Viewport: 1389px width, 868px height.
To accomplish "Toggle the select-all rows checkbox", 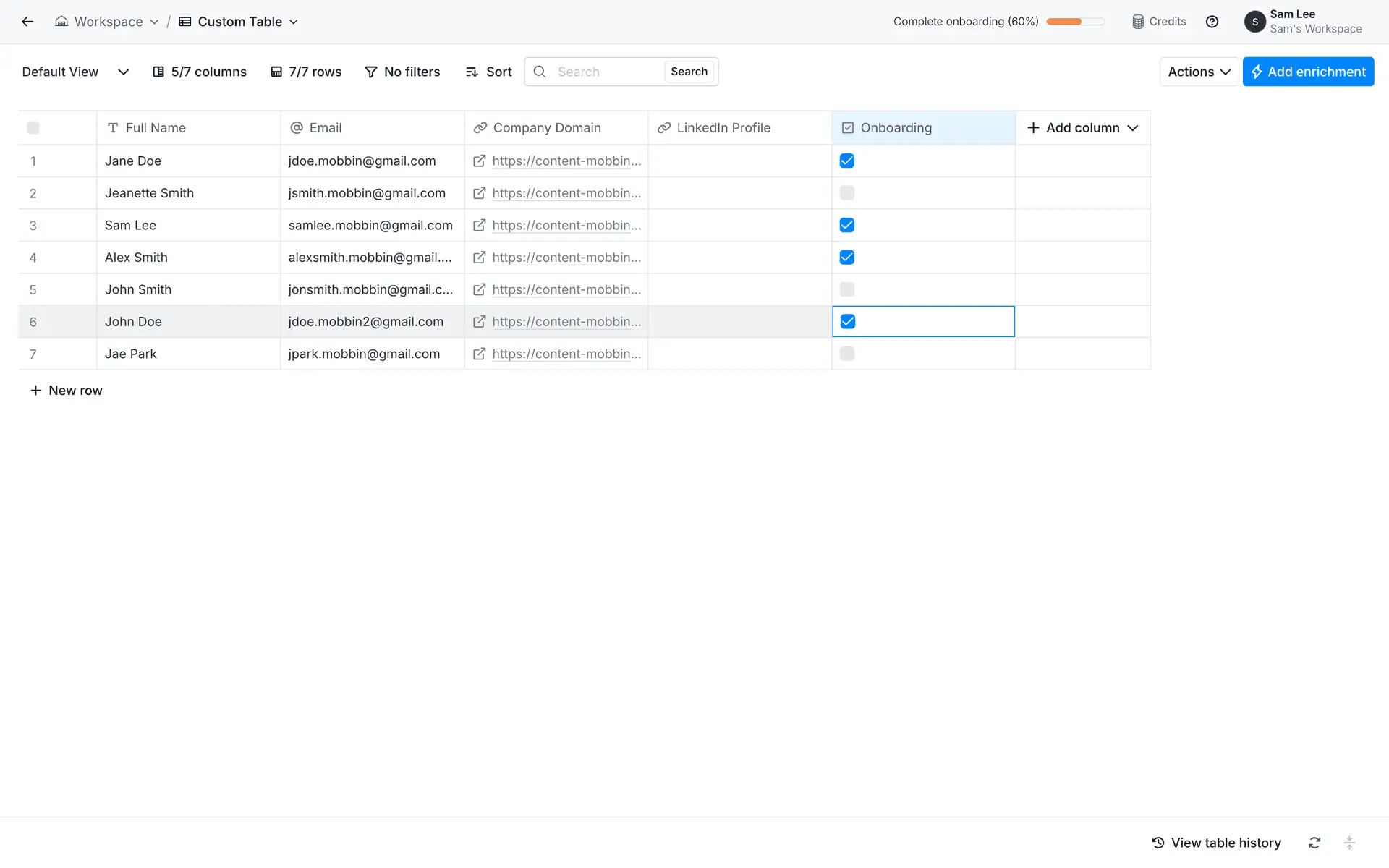I will pyautogui.click(x=33, y=128).
